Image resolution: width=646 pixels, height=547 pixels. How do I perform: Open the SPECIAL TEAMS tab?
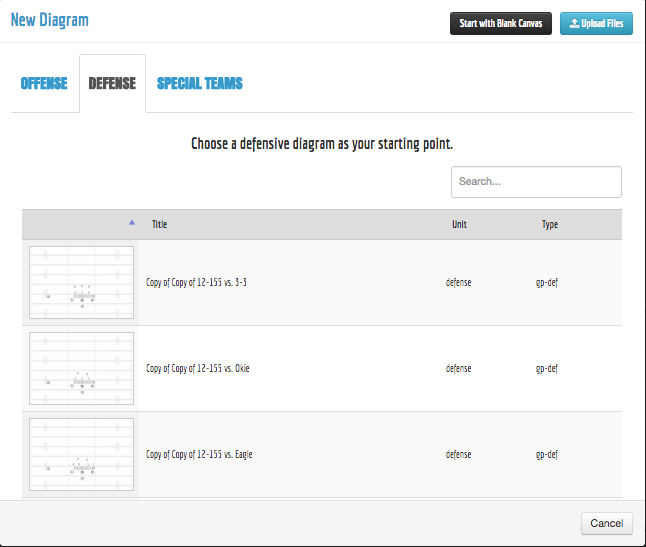[x=199, y=83]
